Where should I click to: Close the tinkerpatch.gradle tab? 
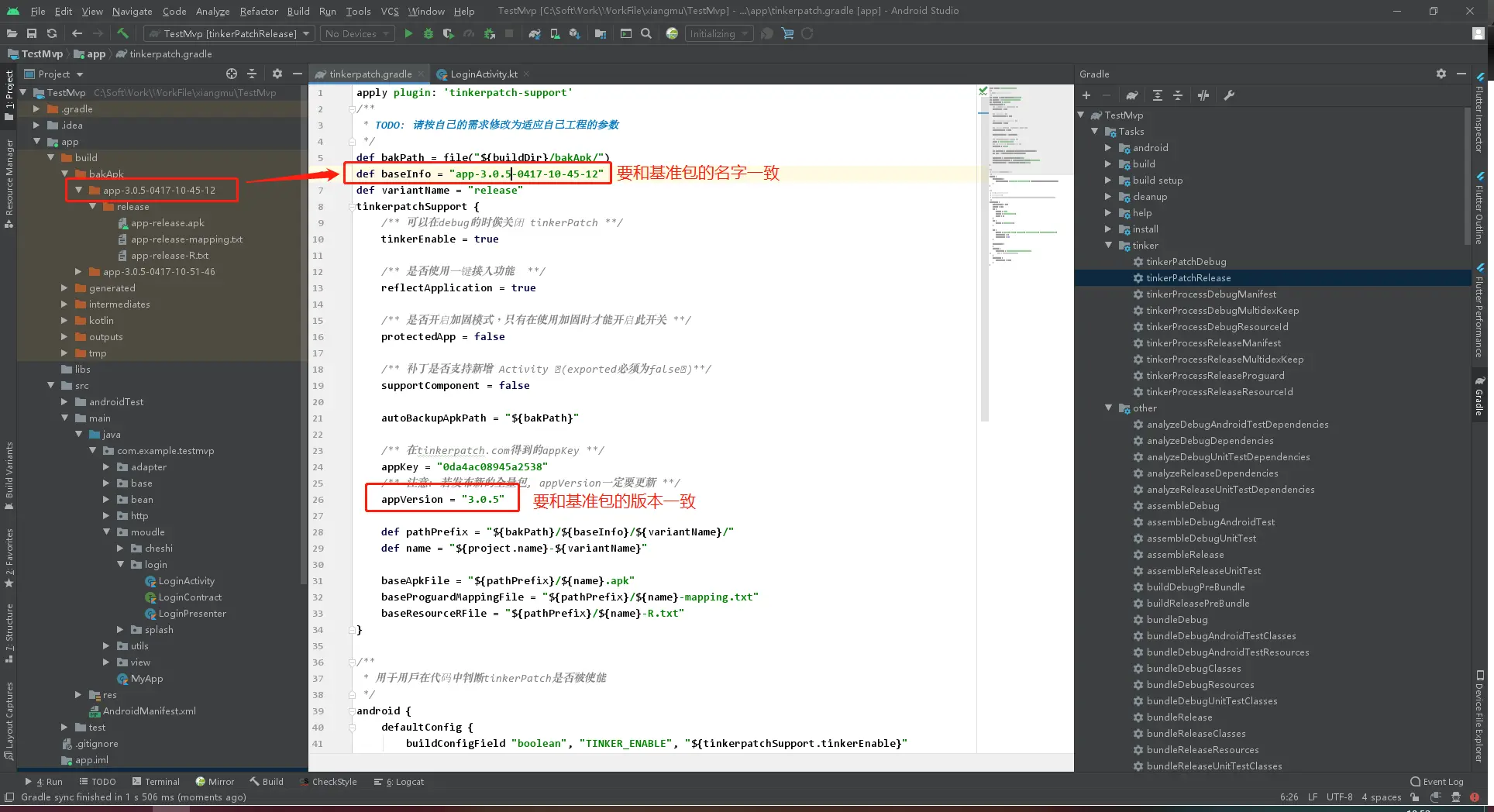(421, 74)
